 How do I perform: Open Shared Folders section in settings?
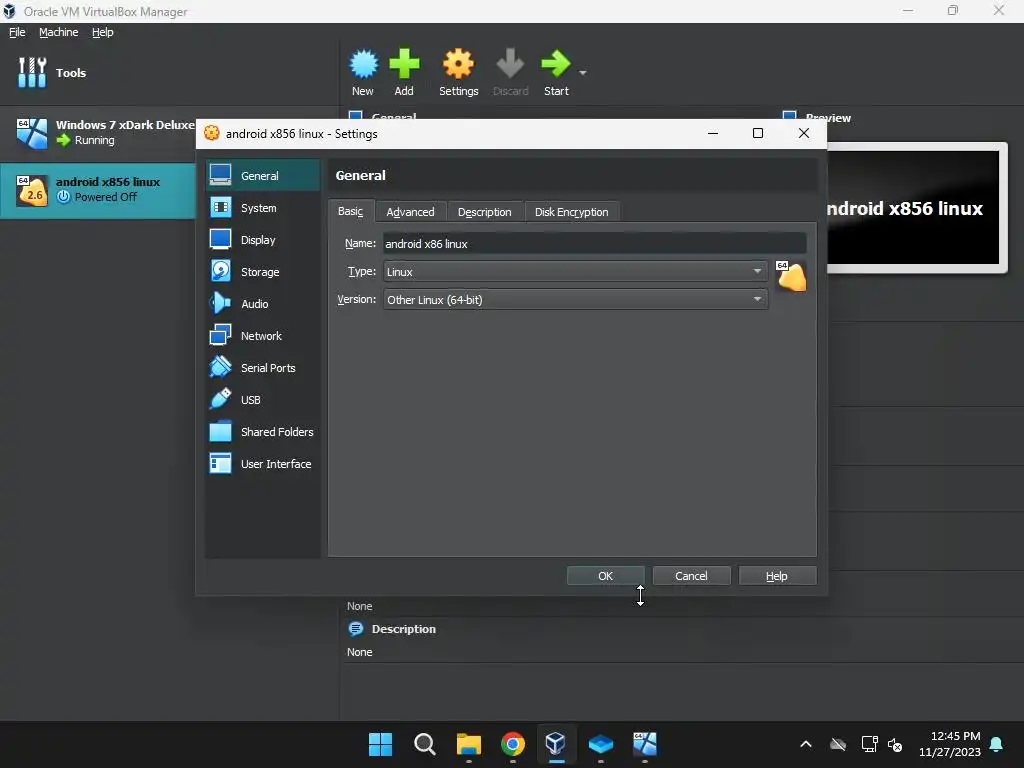(263, 432)
